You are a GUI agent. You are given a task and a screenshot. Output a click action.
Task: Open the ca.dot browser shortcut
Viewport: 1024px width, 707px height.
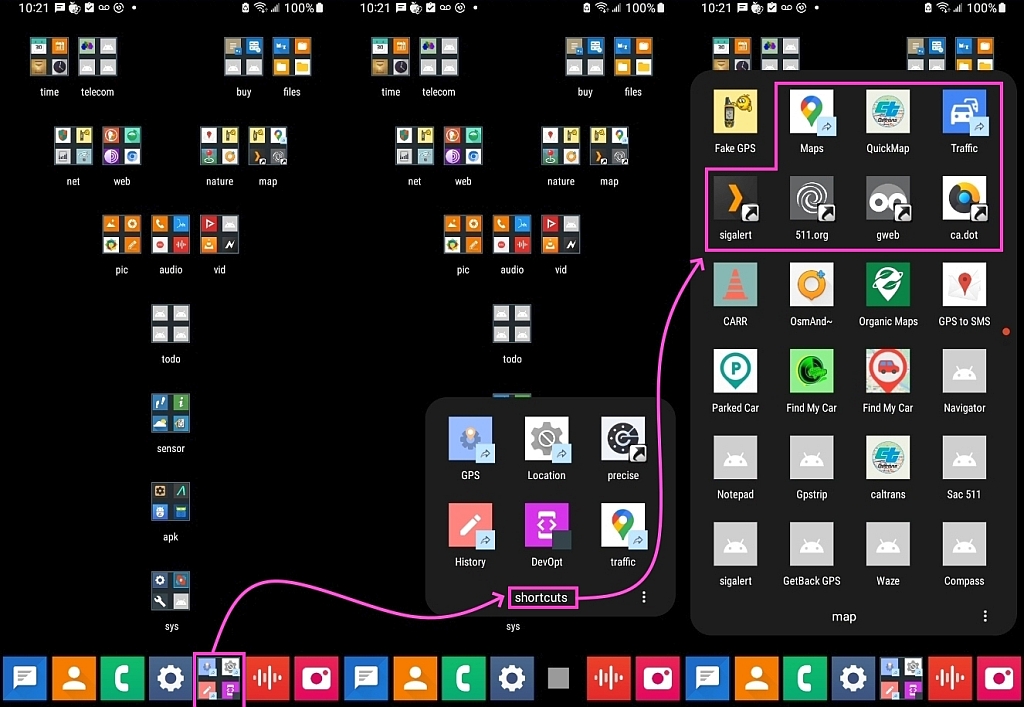click(964, 198)
